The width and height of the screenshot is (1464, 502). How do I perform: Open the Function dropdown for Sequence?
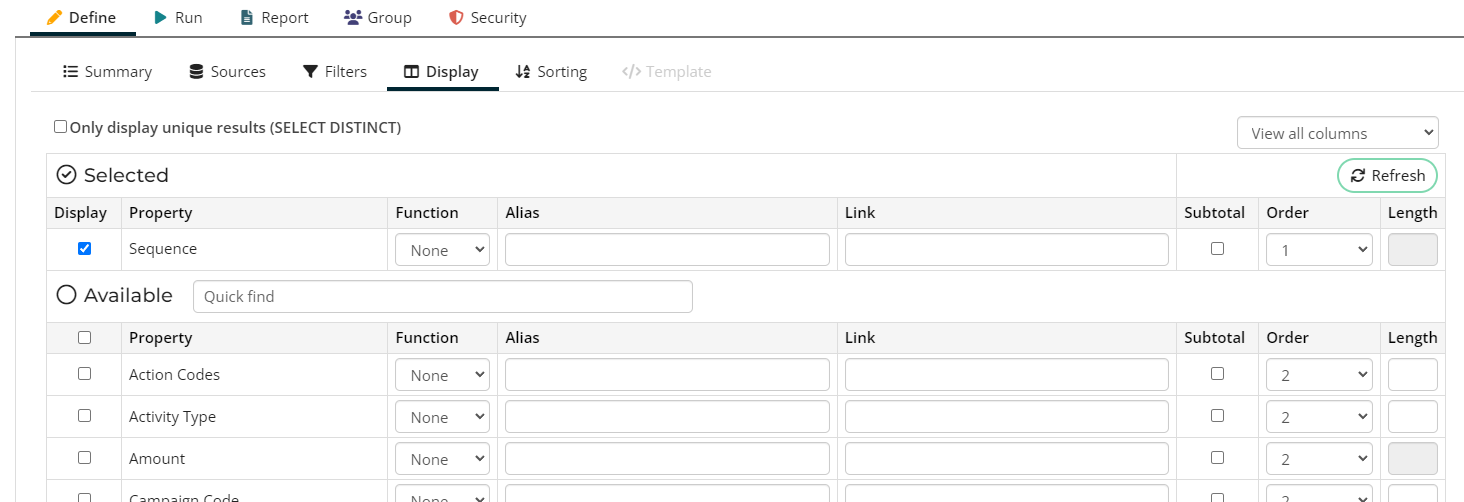pos(442,250)
